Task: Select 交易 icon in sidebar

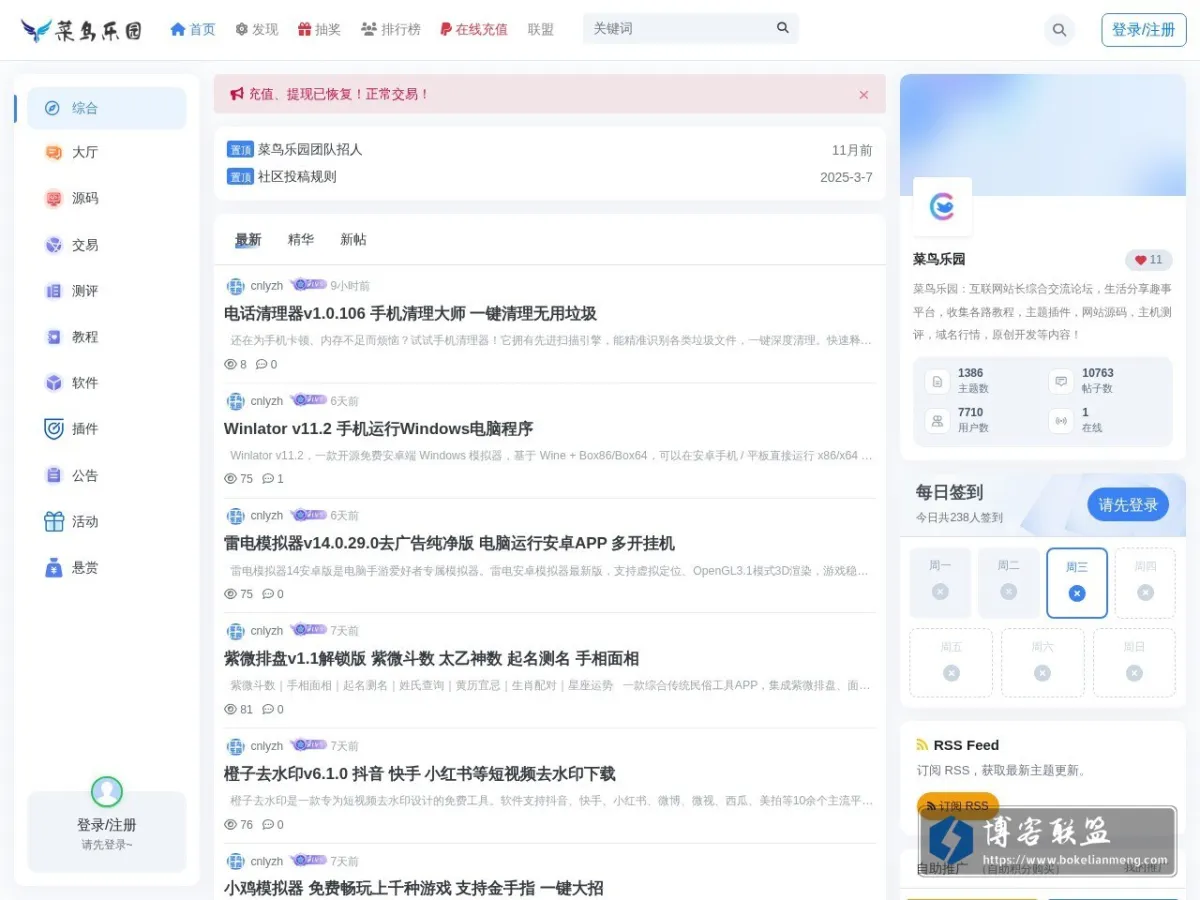Action: pyautogui.click(x=53, y=245)
